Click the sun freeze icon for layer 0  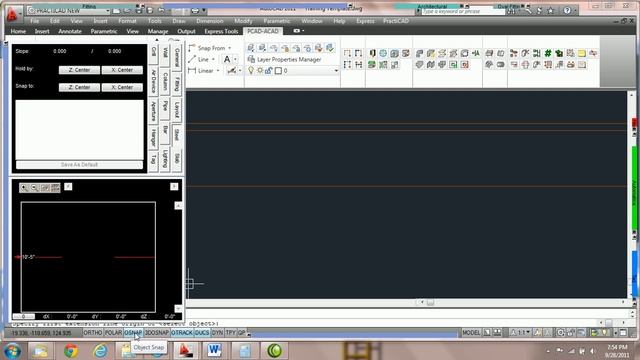[260, 71]
